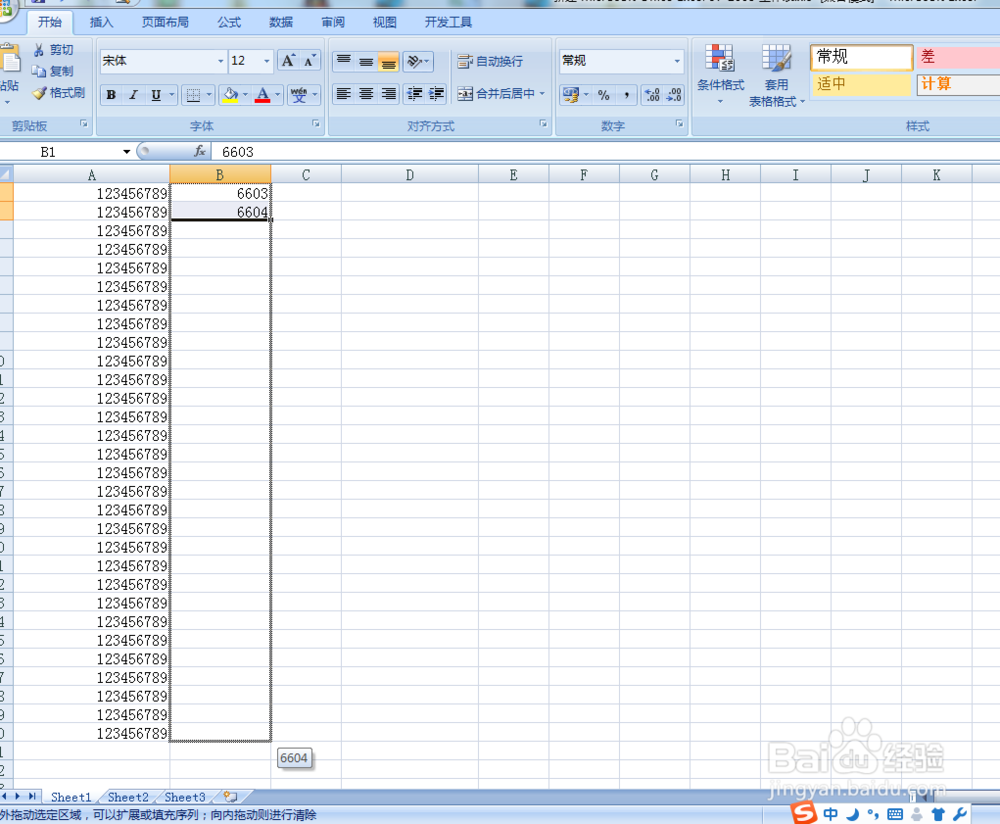The image size is (1000, 824).
Task: Click the increase indent icon
Action: click(x=436, y=94)
